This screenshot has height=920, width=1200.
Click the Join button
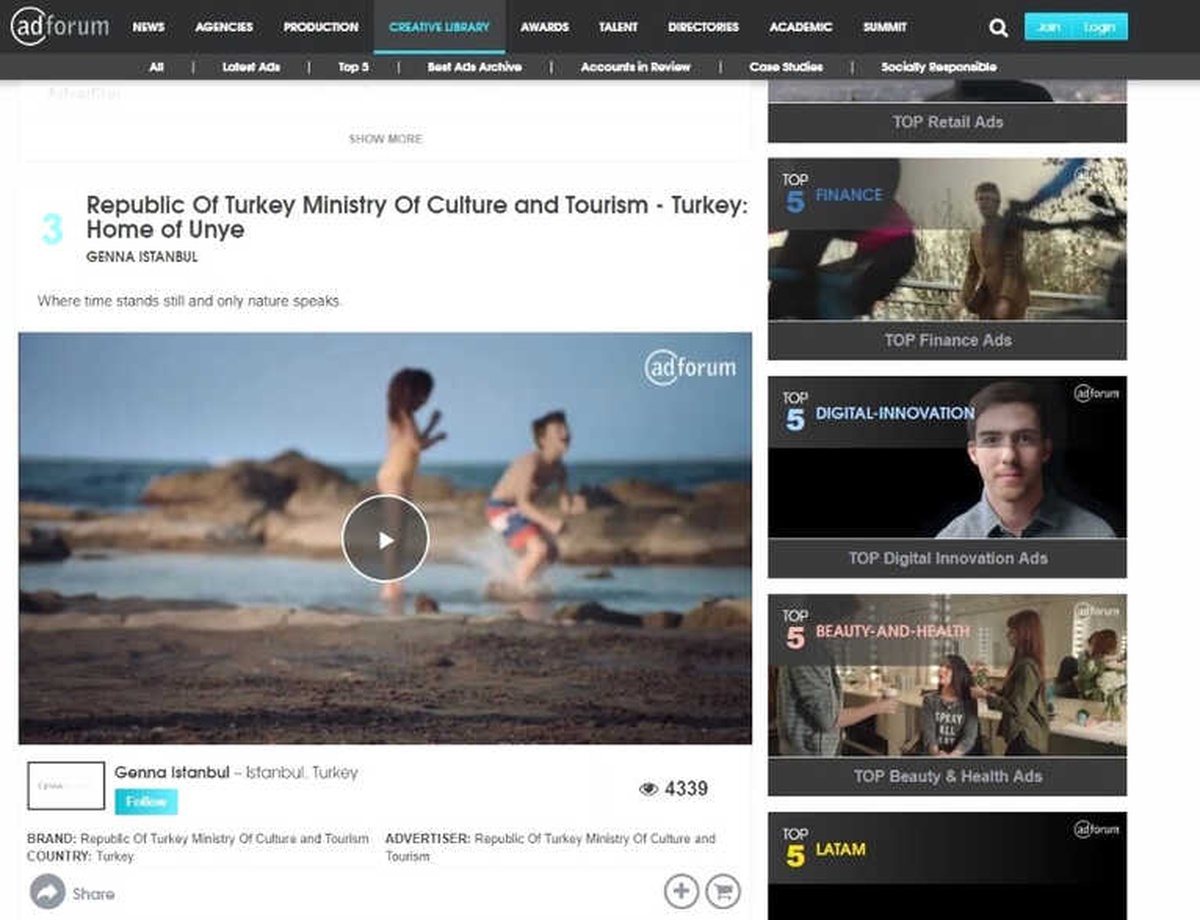(x=1049, y=27)
